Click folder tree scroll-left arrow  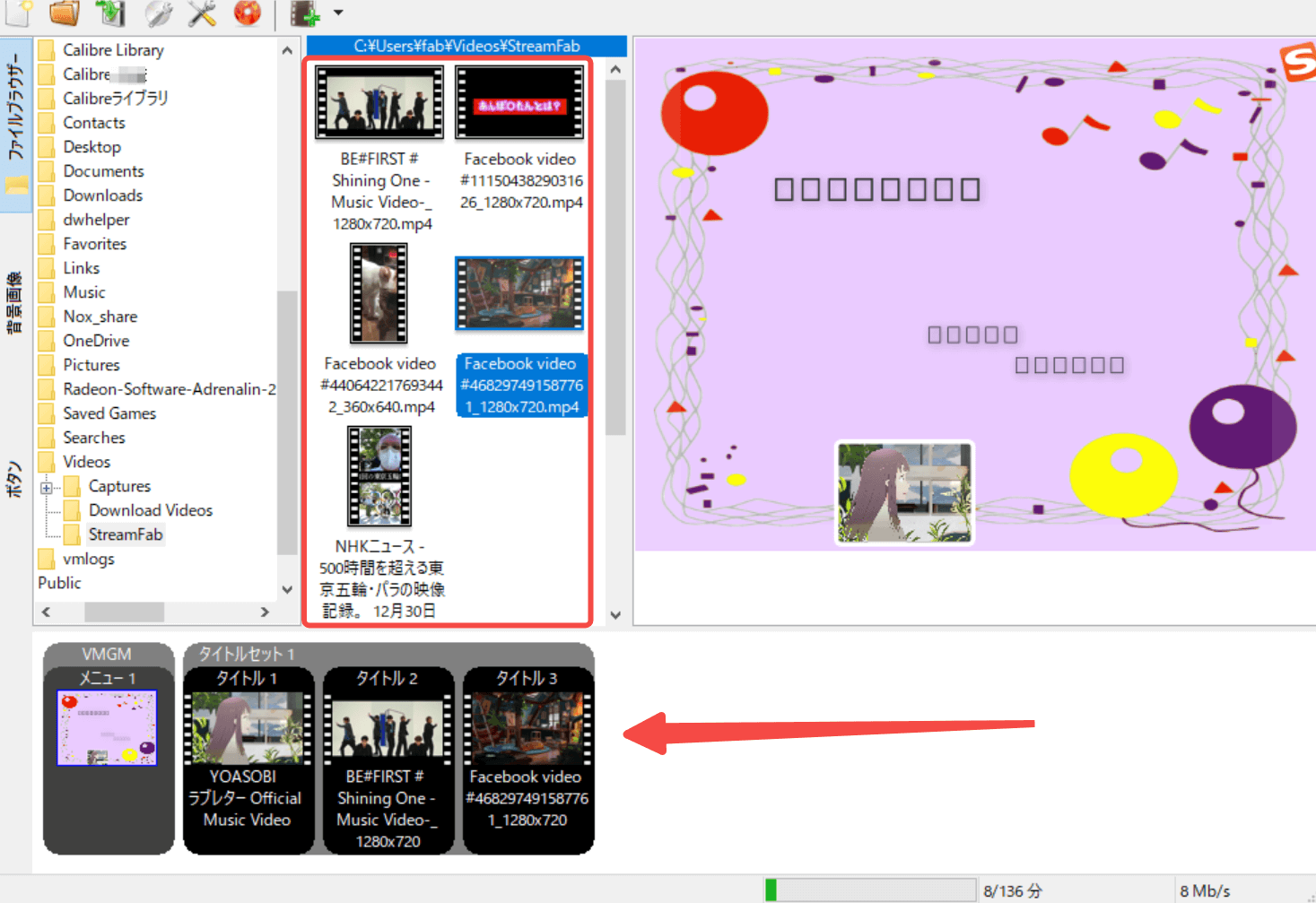click(46, 612)
